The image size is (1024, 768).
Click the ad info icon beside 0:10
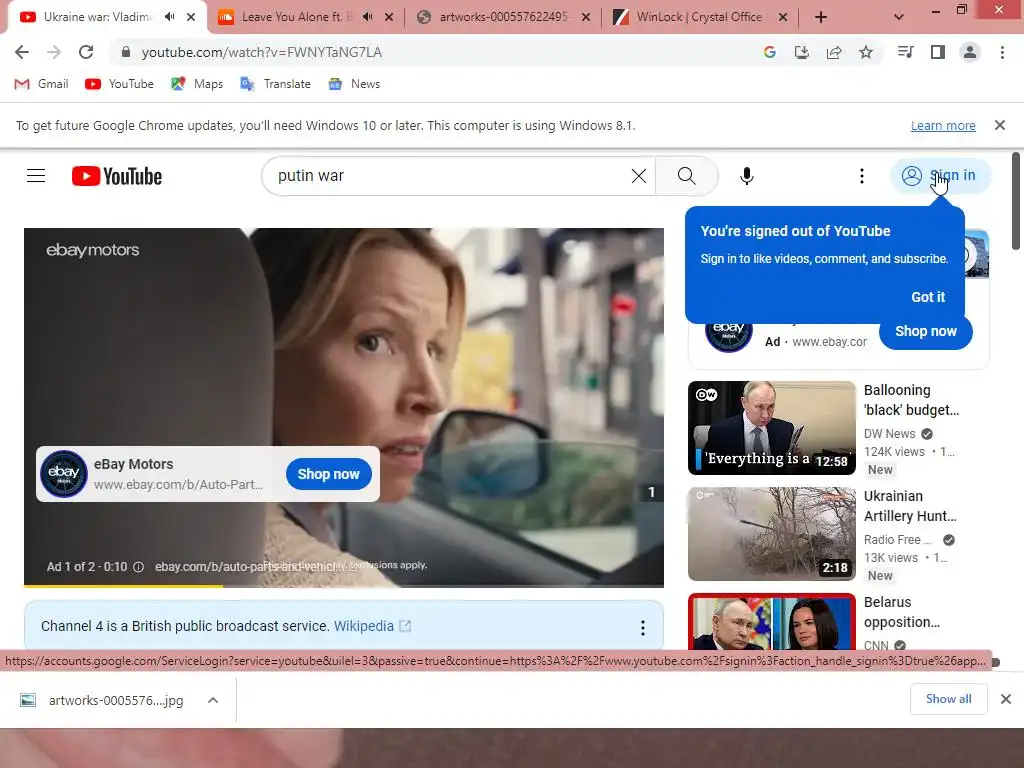tap(138, 567)
